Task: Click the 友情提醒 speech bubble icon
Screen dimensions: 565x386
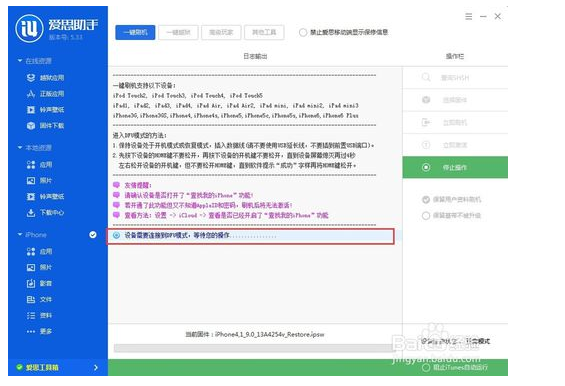Action: [116, 185]
